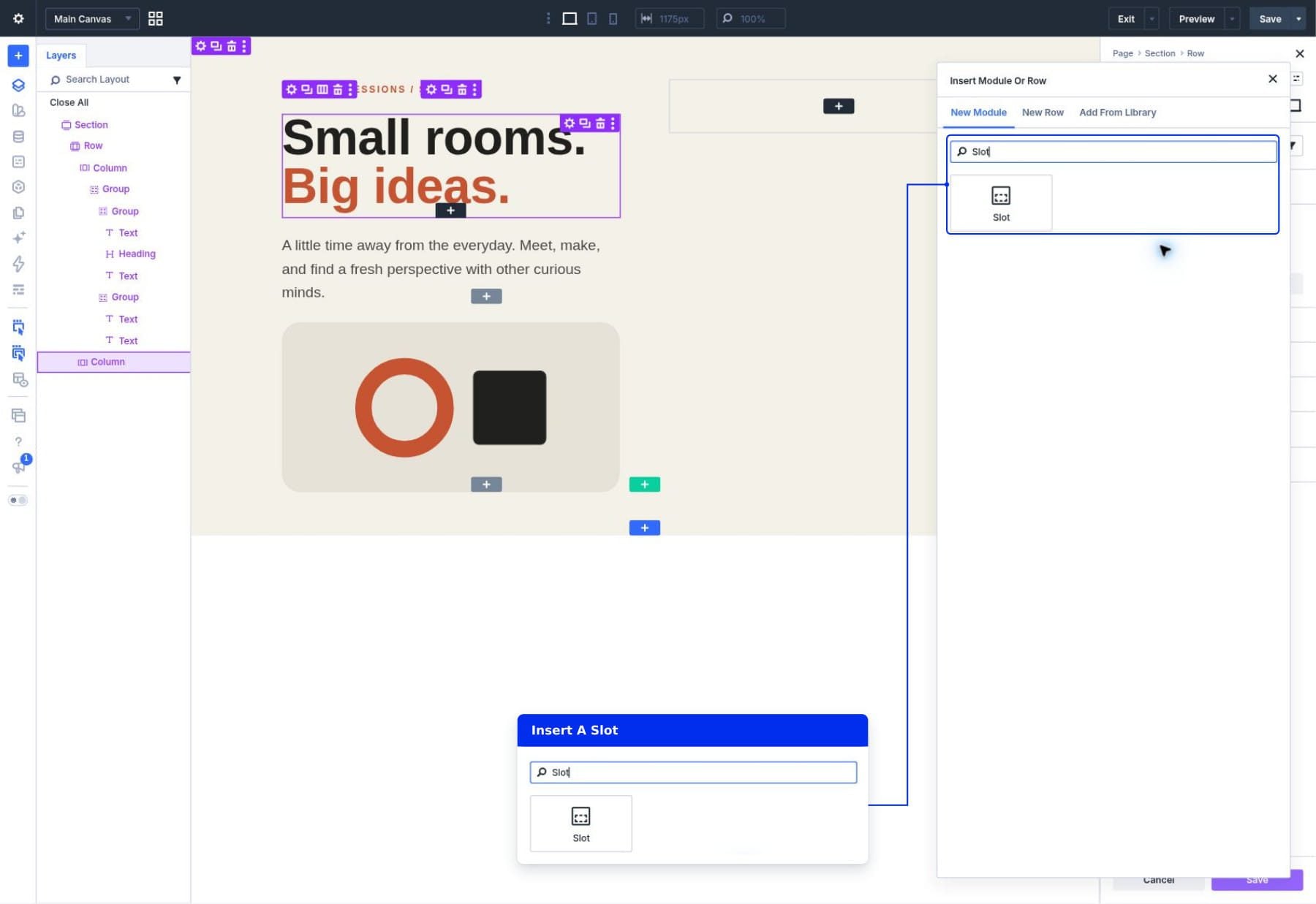1316x904 pixels.
Task: Click the green plus add-row button
Action: 644,485
